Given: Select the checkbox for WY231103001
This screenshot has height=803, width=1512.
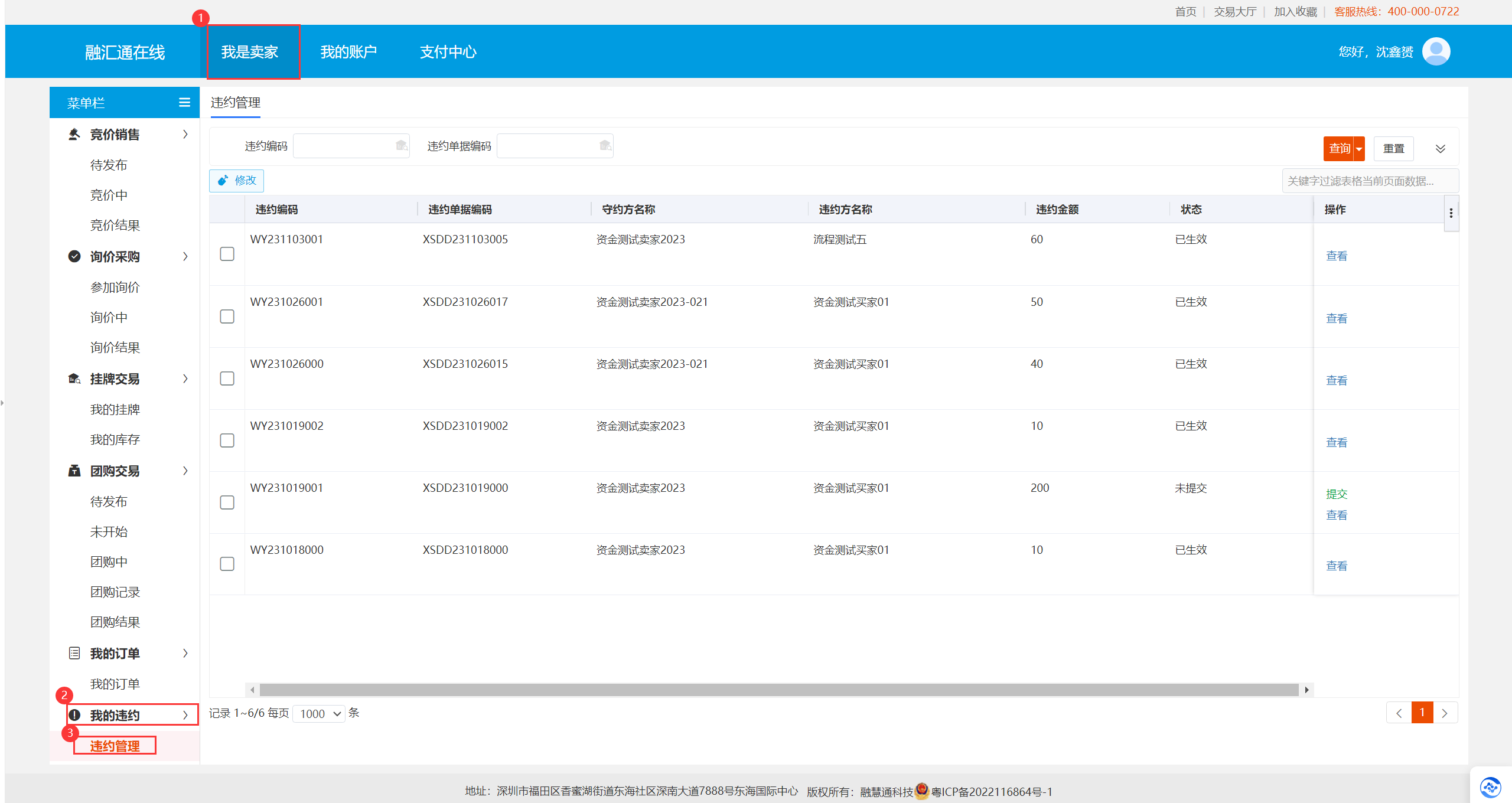Looking at the screenshot, I should pyautogui.click(x=227, y=254).
